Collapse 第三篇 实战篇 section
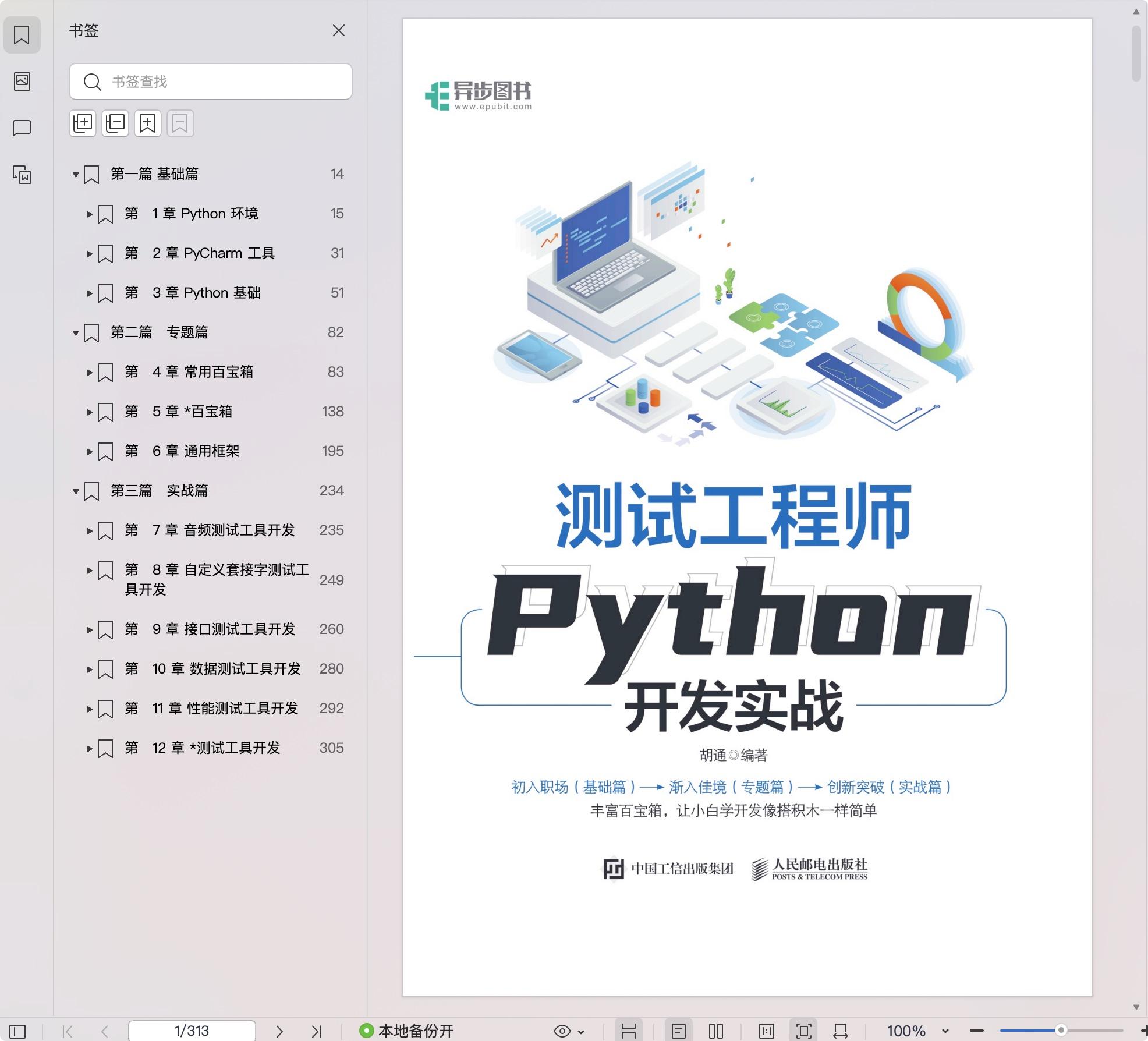Screen dimensions: 1148x1041 [76, 491]
